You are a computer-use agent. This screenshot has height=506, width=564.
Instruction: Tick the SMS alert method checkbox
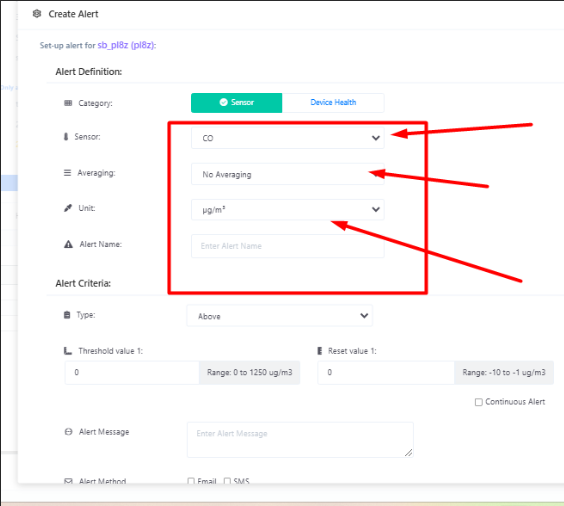click(x=227, y=481)
